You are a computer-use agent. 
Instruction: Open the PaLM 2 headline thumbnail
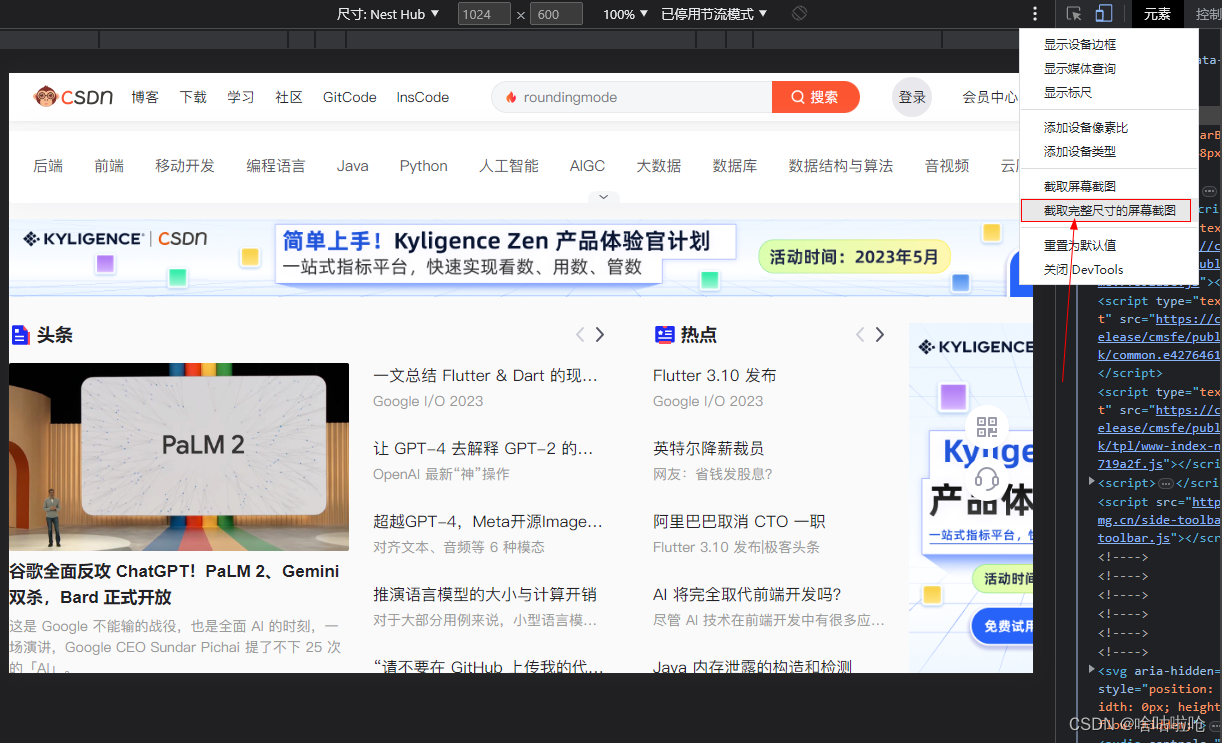click(179, 457)
